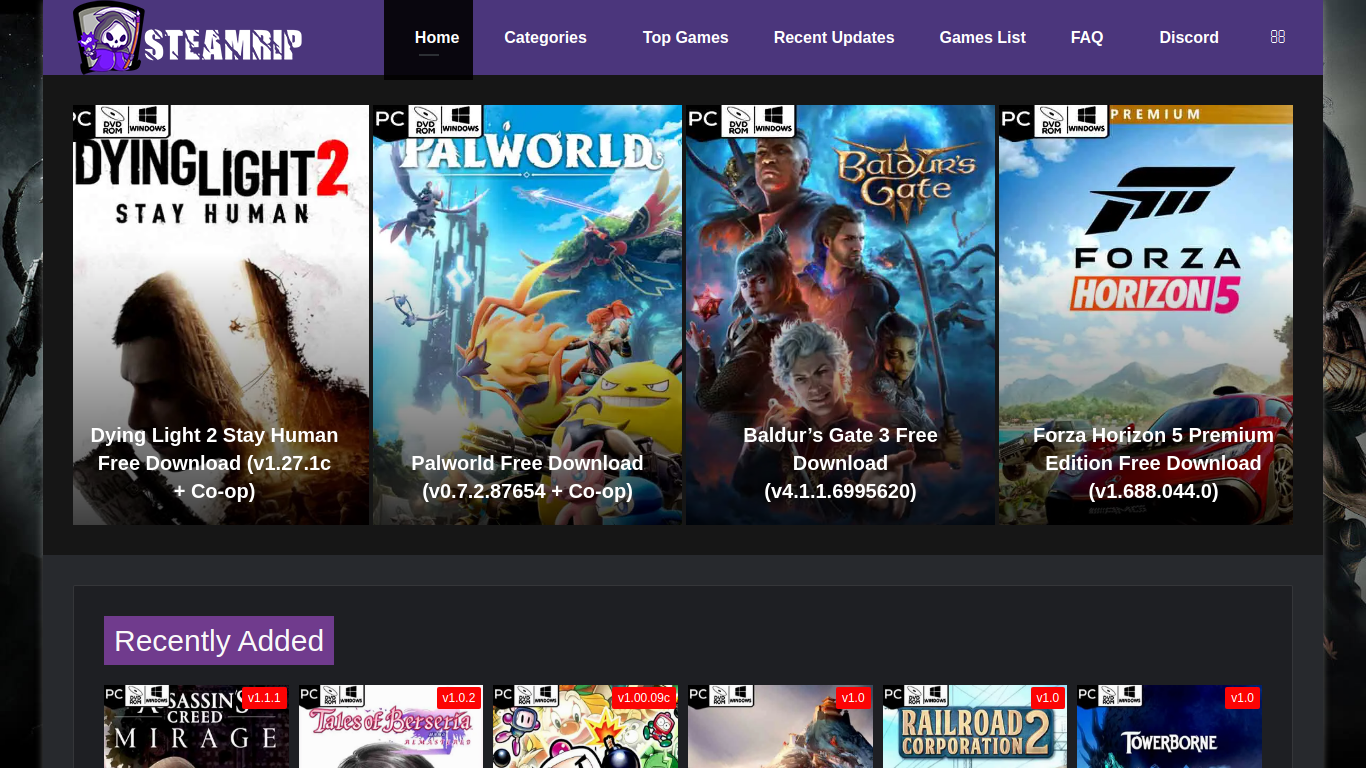Go to Top Games page
This screenshot has width=1366, height=768.
coord(686,38)
